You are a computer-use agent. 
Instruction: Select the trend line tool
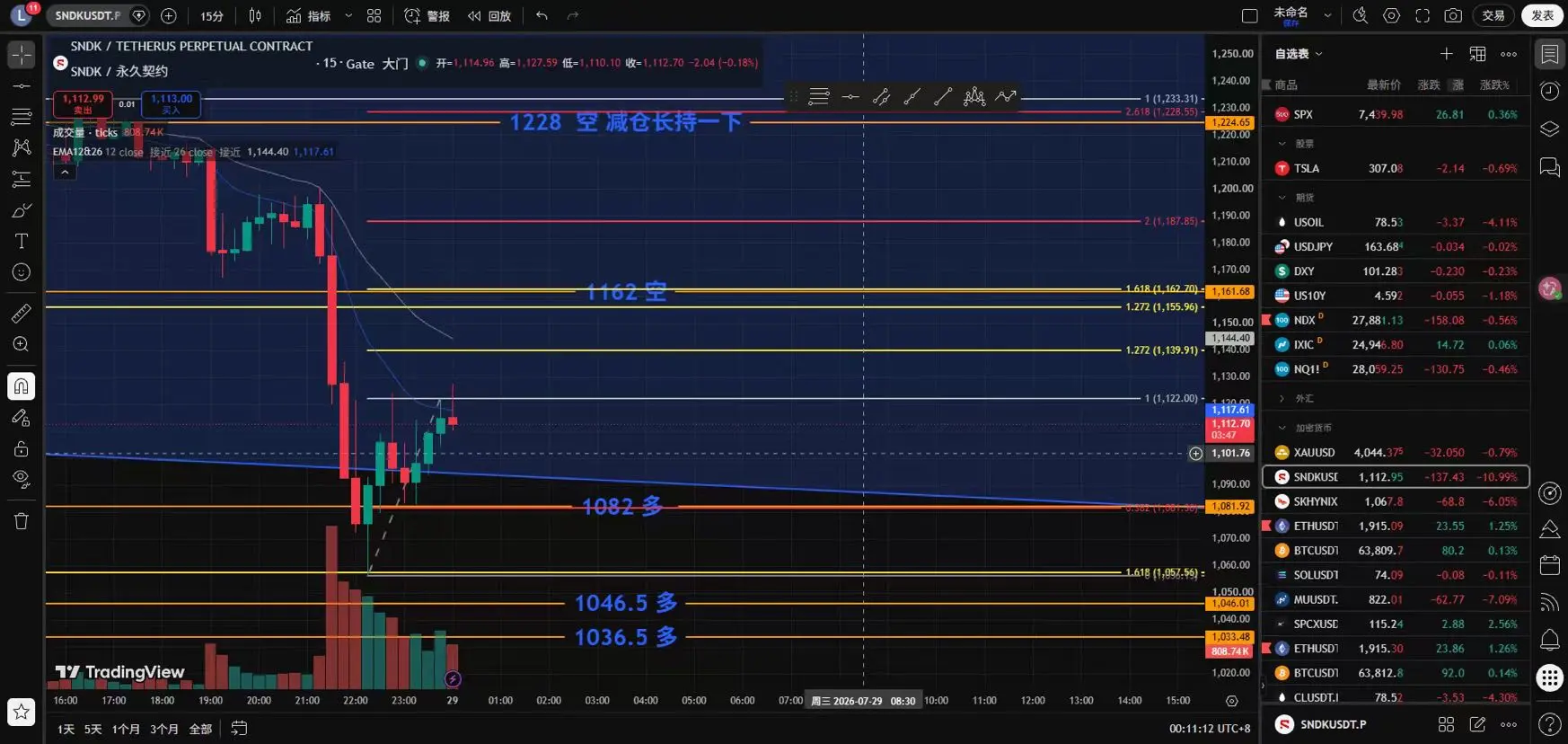22,86
